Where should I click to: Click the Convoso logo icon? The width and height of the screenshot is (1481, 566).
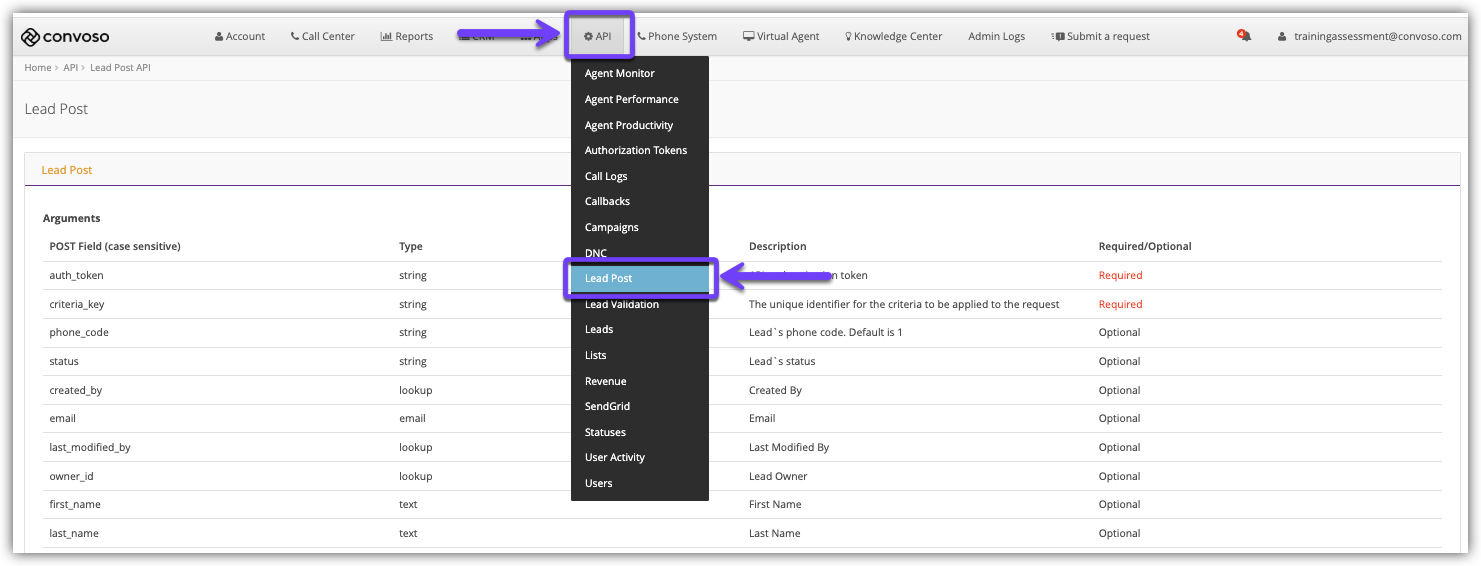(x=30, y=37)
